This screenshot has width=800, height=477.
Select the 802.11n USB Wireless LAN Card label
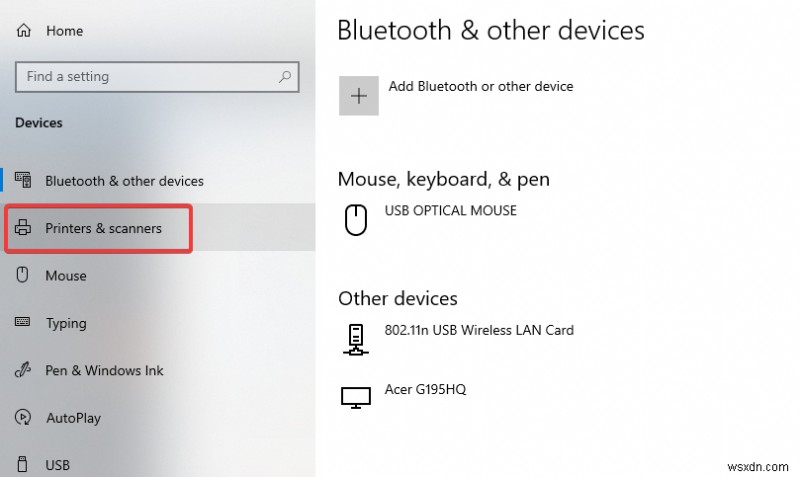[x=479, y=330]
